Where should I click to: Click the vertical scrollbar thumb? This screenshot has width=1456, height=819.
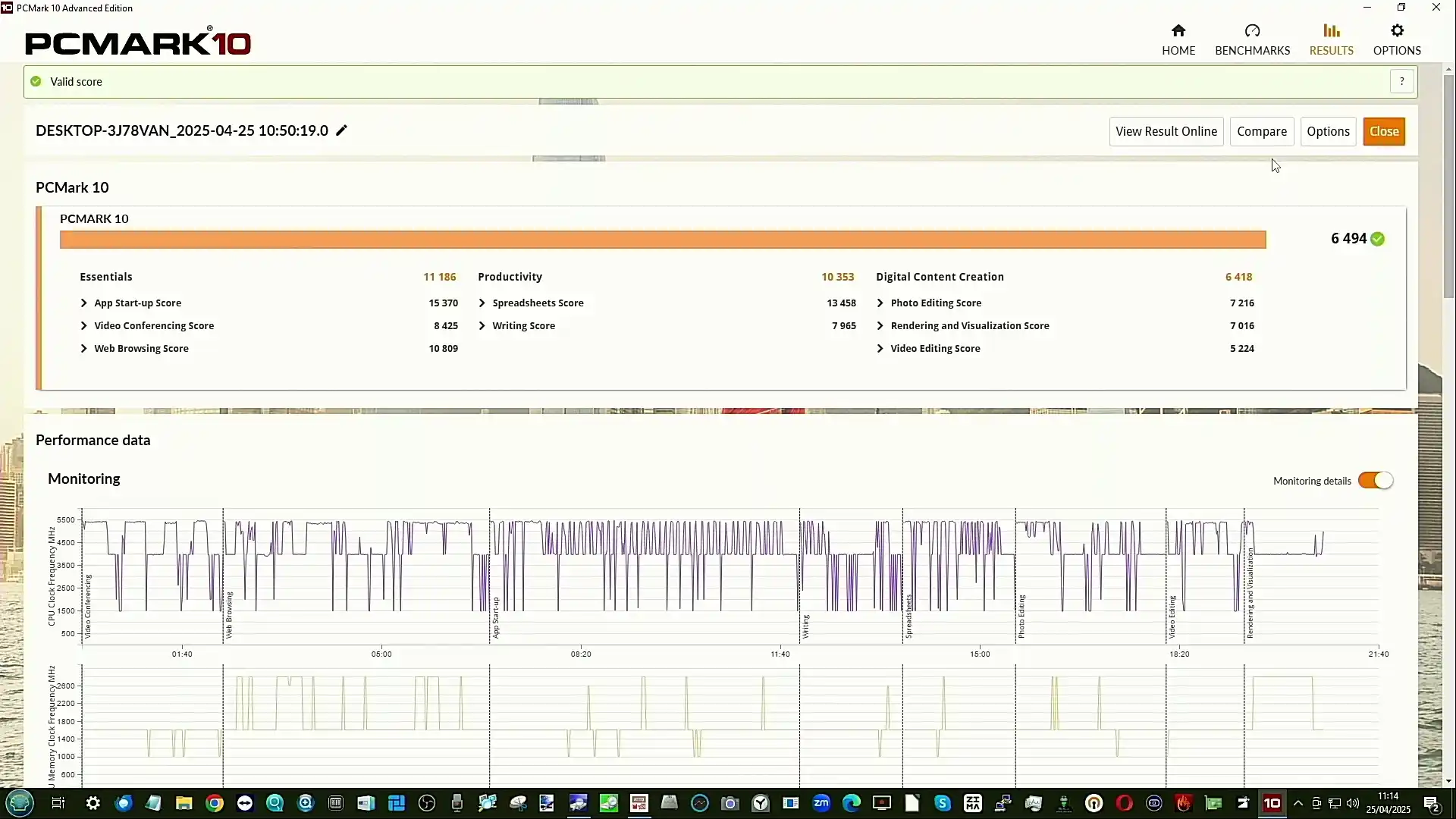1448,186
